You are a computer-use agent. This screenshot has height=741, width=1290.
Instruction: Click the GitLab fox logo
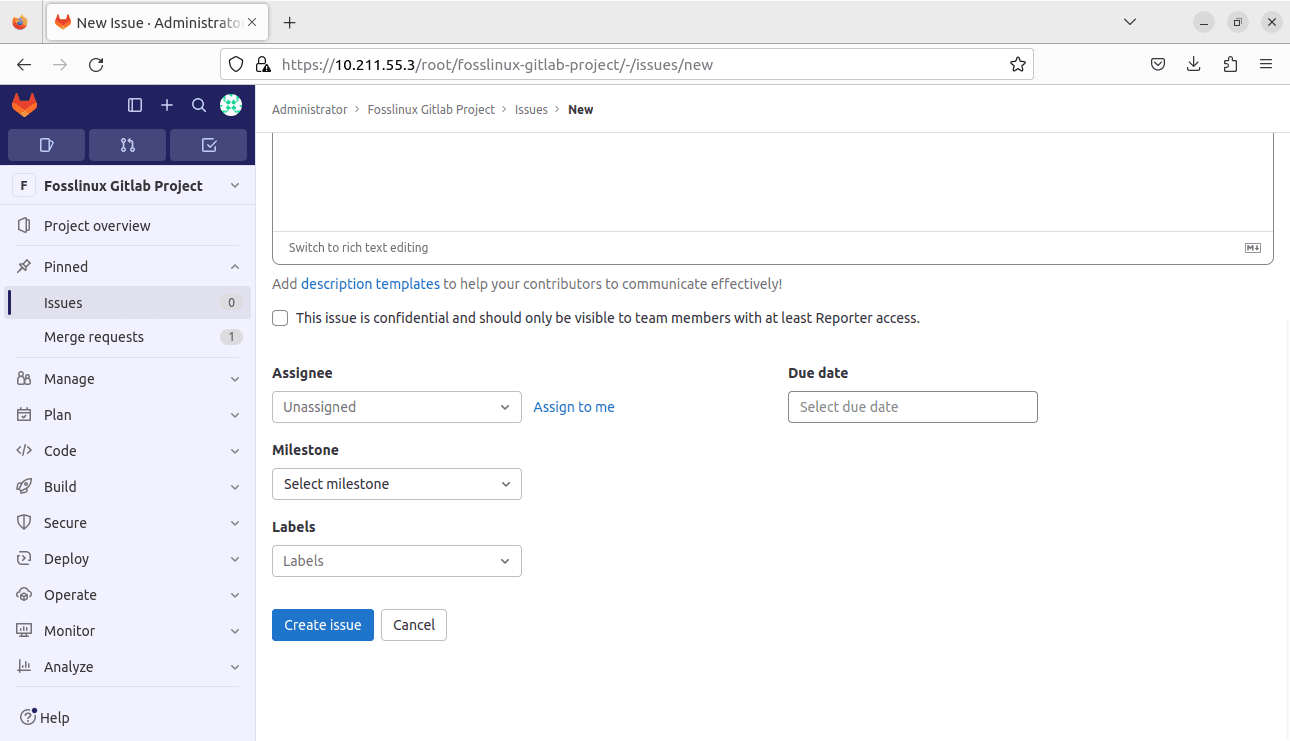coord(24,105)
